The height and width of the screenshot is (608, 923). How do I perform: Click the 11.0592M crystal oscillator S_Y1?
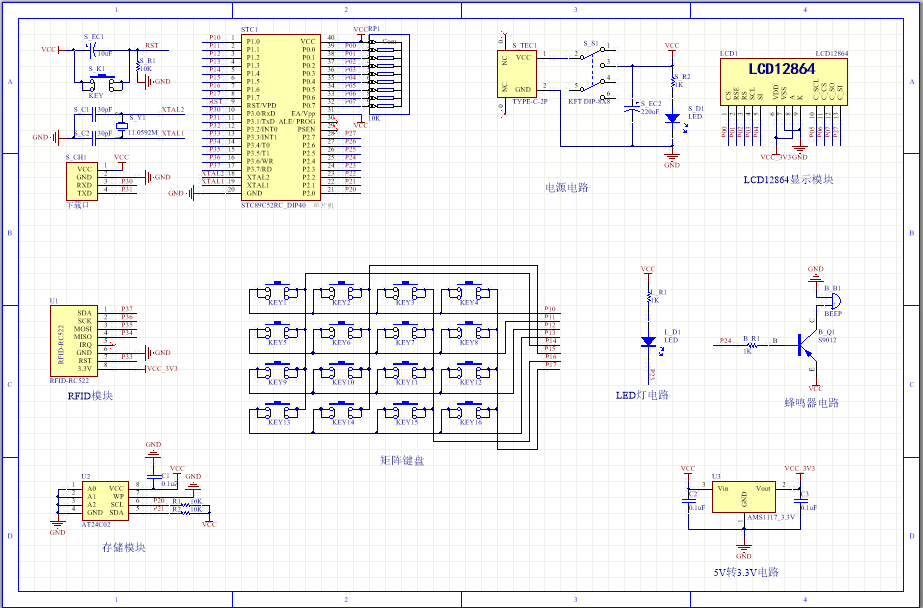120,126
